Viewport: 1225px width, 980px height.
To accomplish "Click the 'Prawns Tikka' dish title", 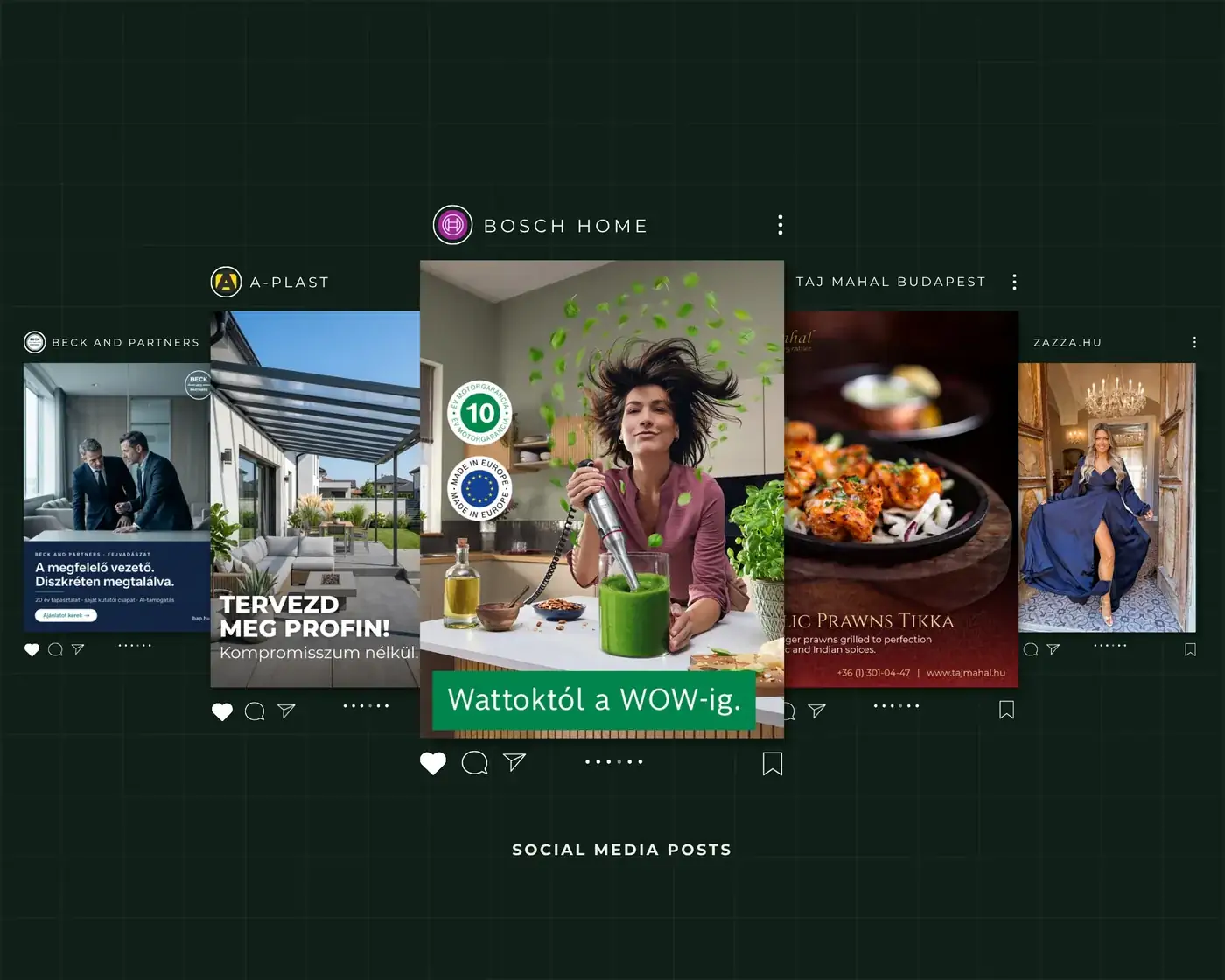I will [885, 621].
